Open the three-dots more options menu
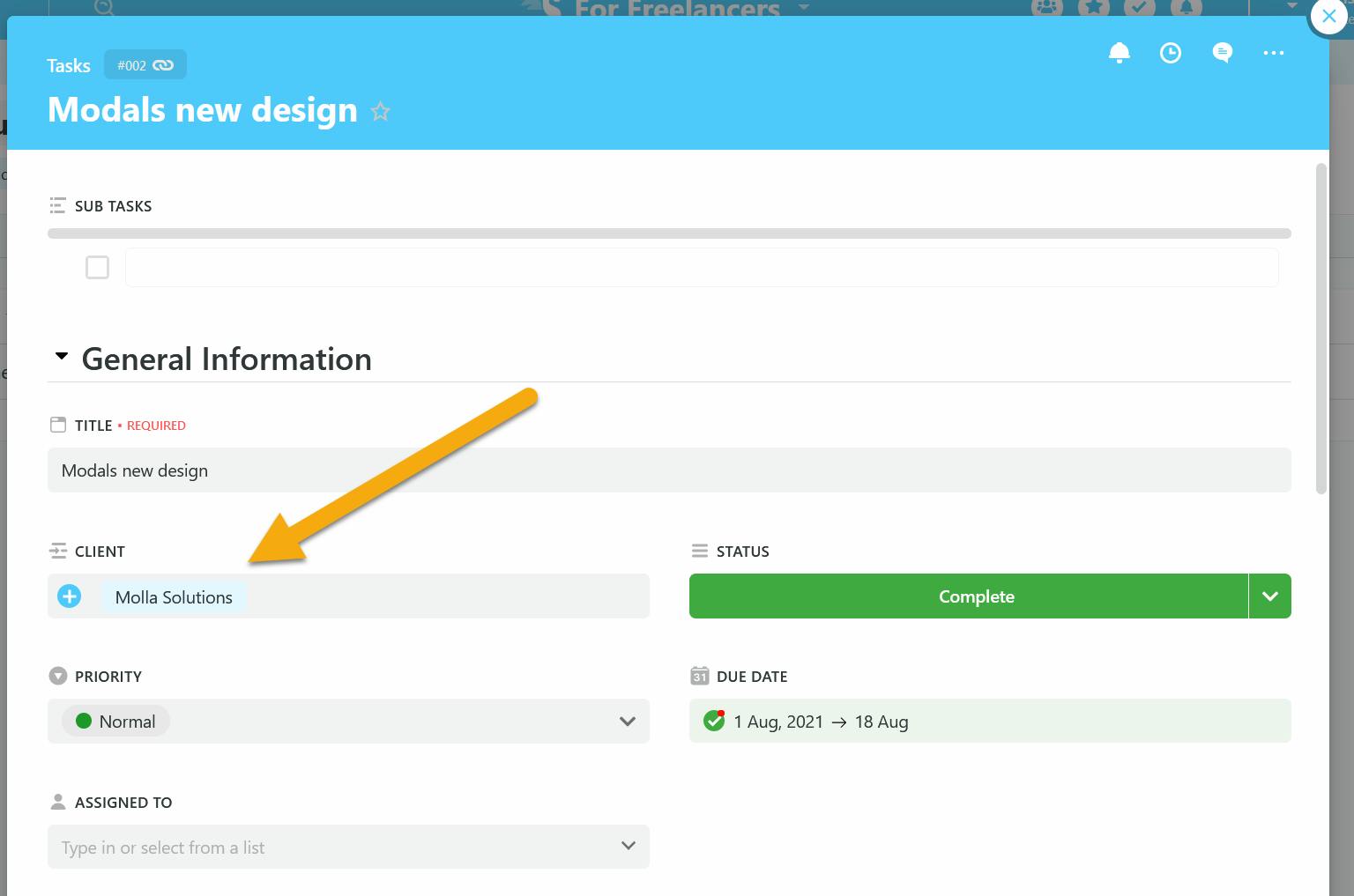This screenshot has height=896, width=1354. (x=1273, y=53)
